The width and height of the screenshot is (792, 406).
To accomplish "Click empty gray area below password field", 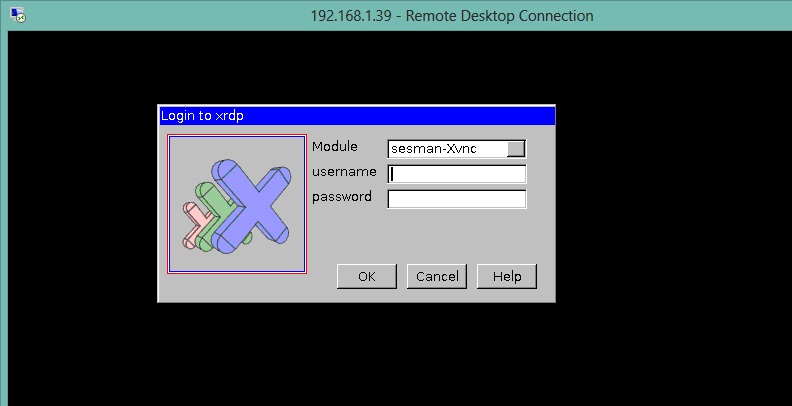I will point(440,235).
